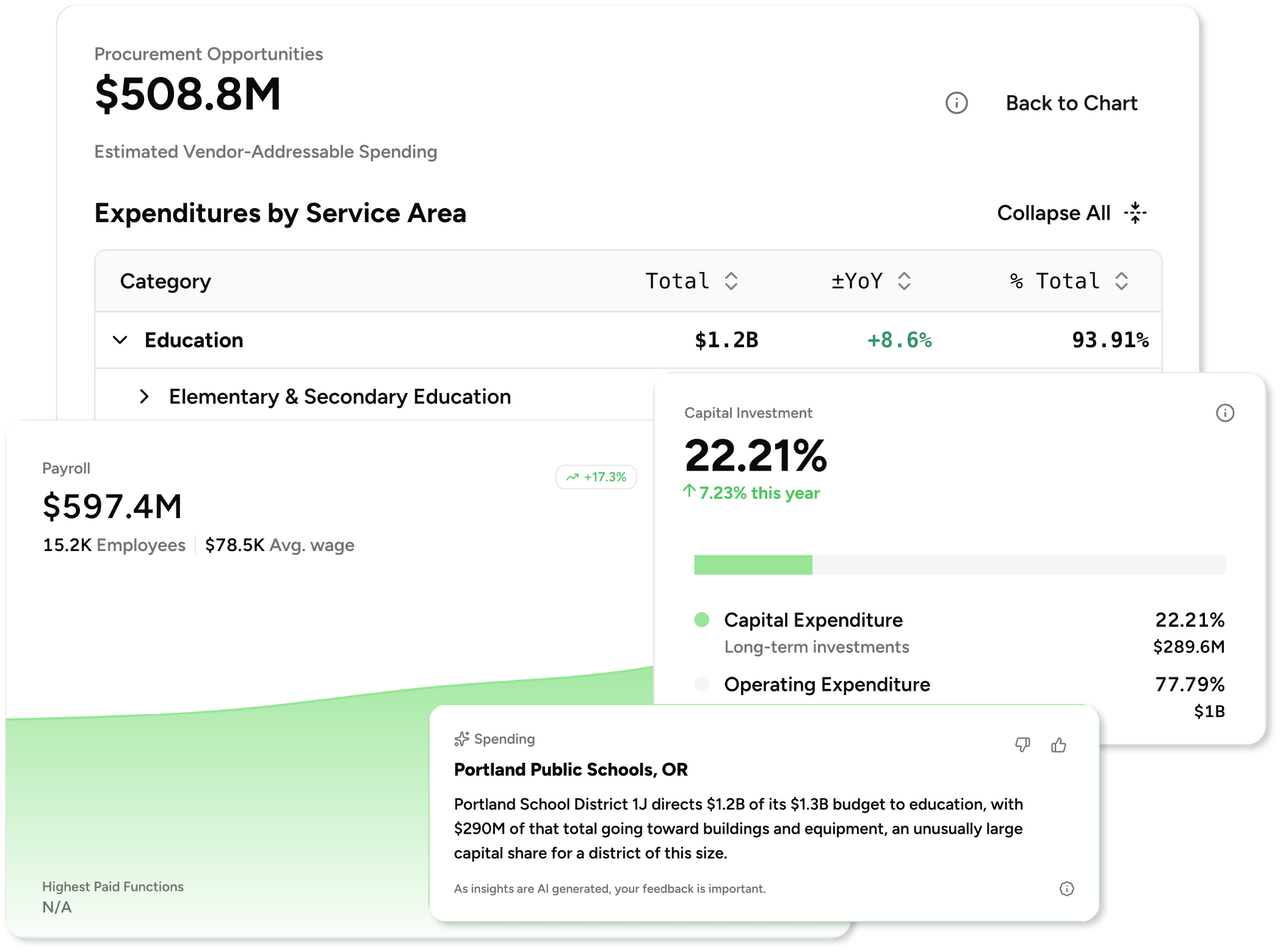Click the Category column header
This screenshot has height=952, width=1280.
(165, 281)
